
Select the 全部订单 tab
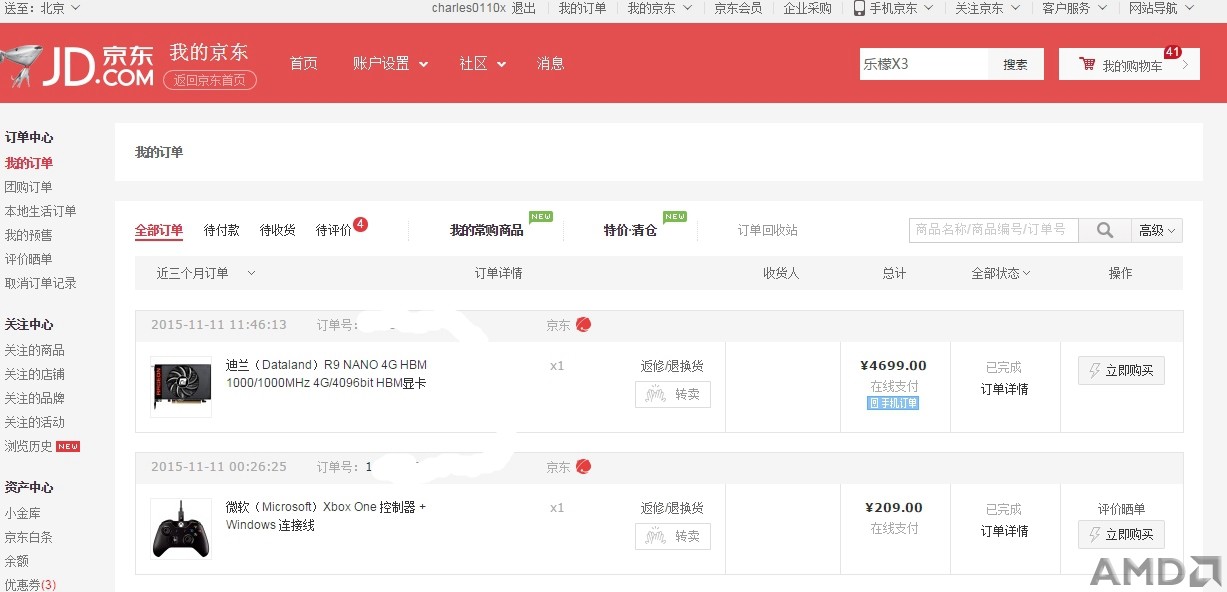[x=159, y=230]
